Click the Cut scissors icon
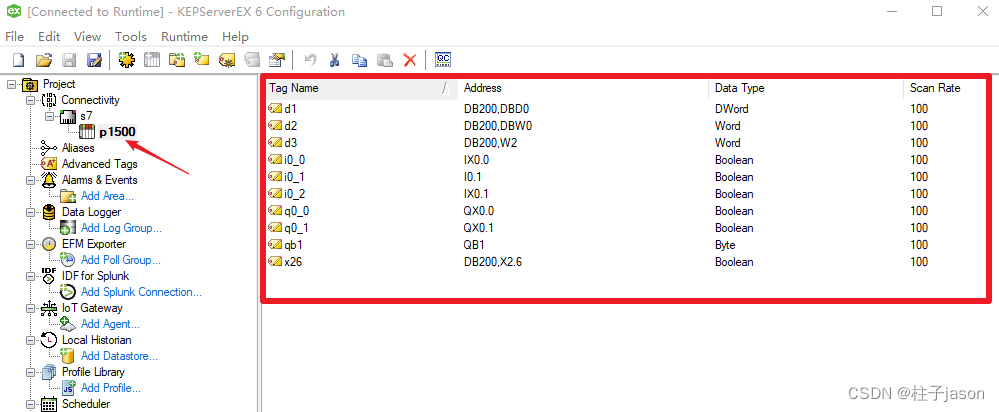 [x=334, y=60]
